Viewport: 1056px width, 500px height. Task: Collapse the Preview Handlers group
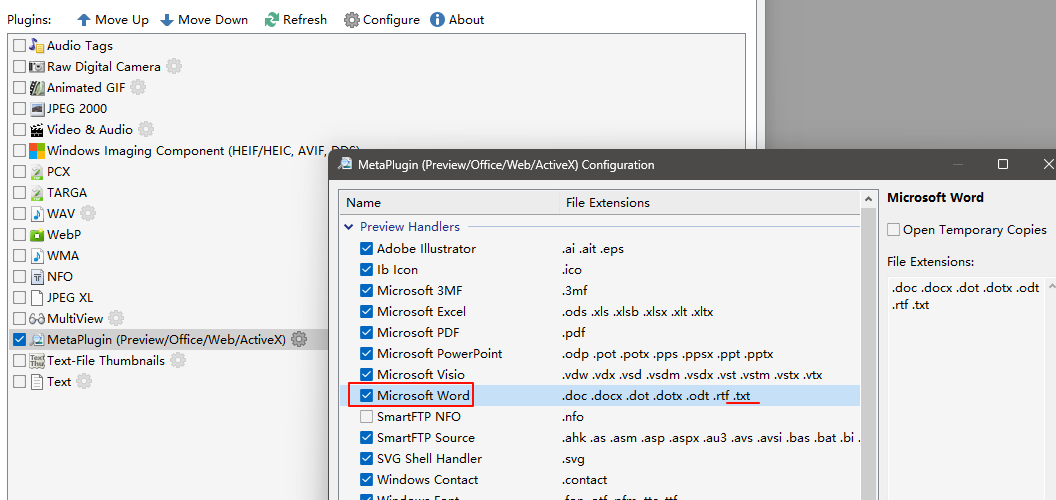tap(349, 227)
